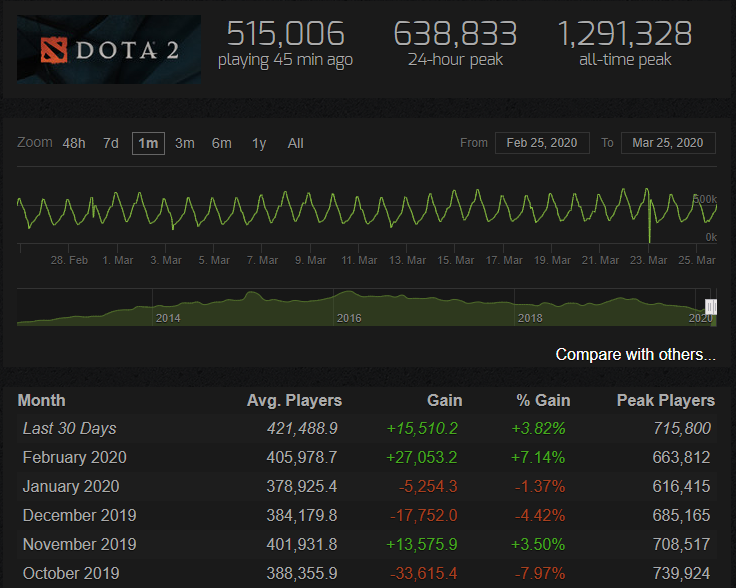Select the All zoom range

(295, 143)
